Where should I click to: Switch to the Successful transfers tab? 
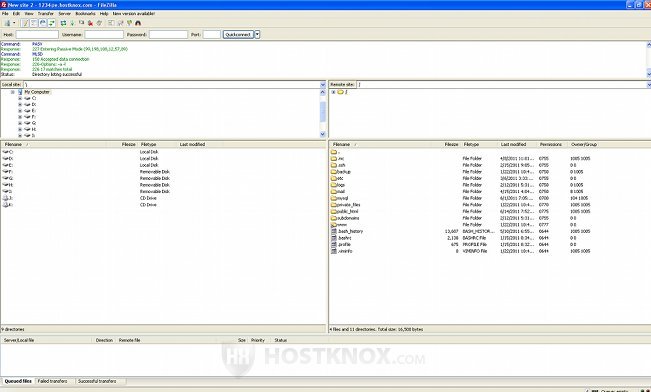(97, 381)
